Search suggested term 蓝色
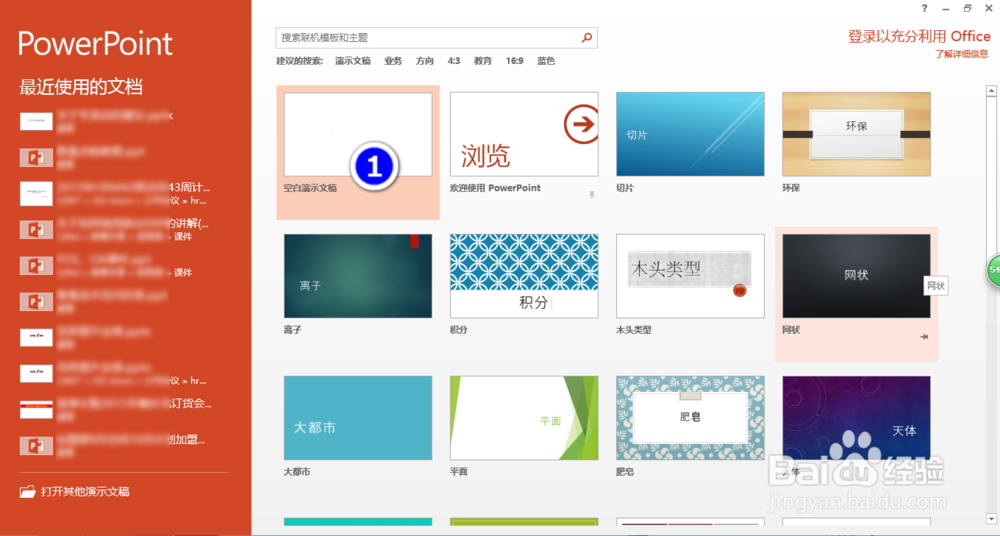 [546, 61]
